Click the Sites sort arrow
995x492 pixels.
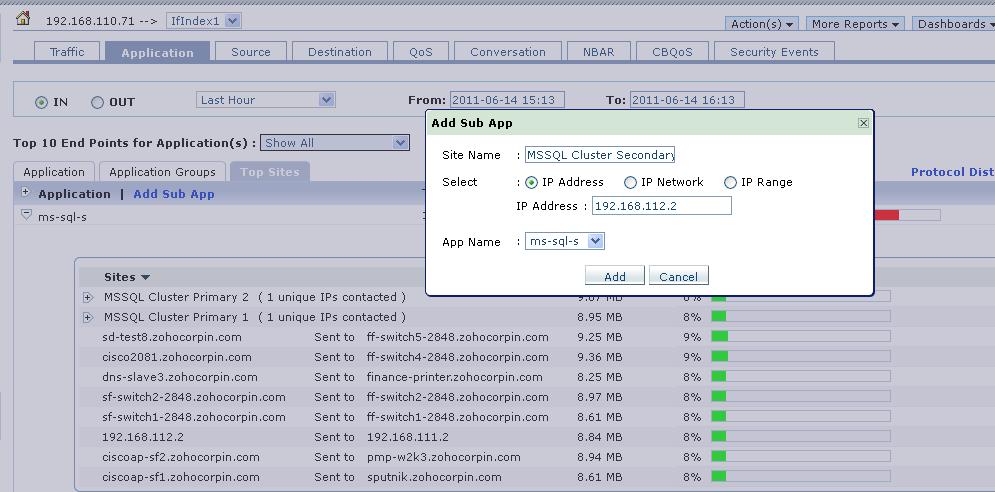click(146, 278)
